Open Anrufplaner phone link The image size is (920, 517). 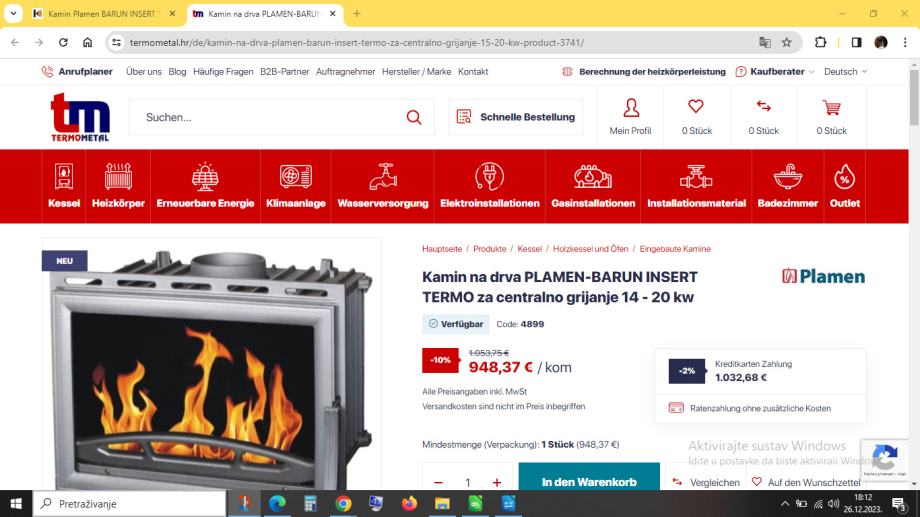coord(77,72)
